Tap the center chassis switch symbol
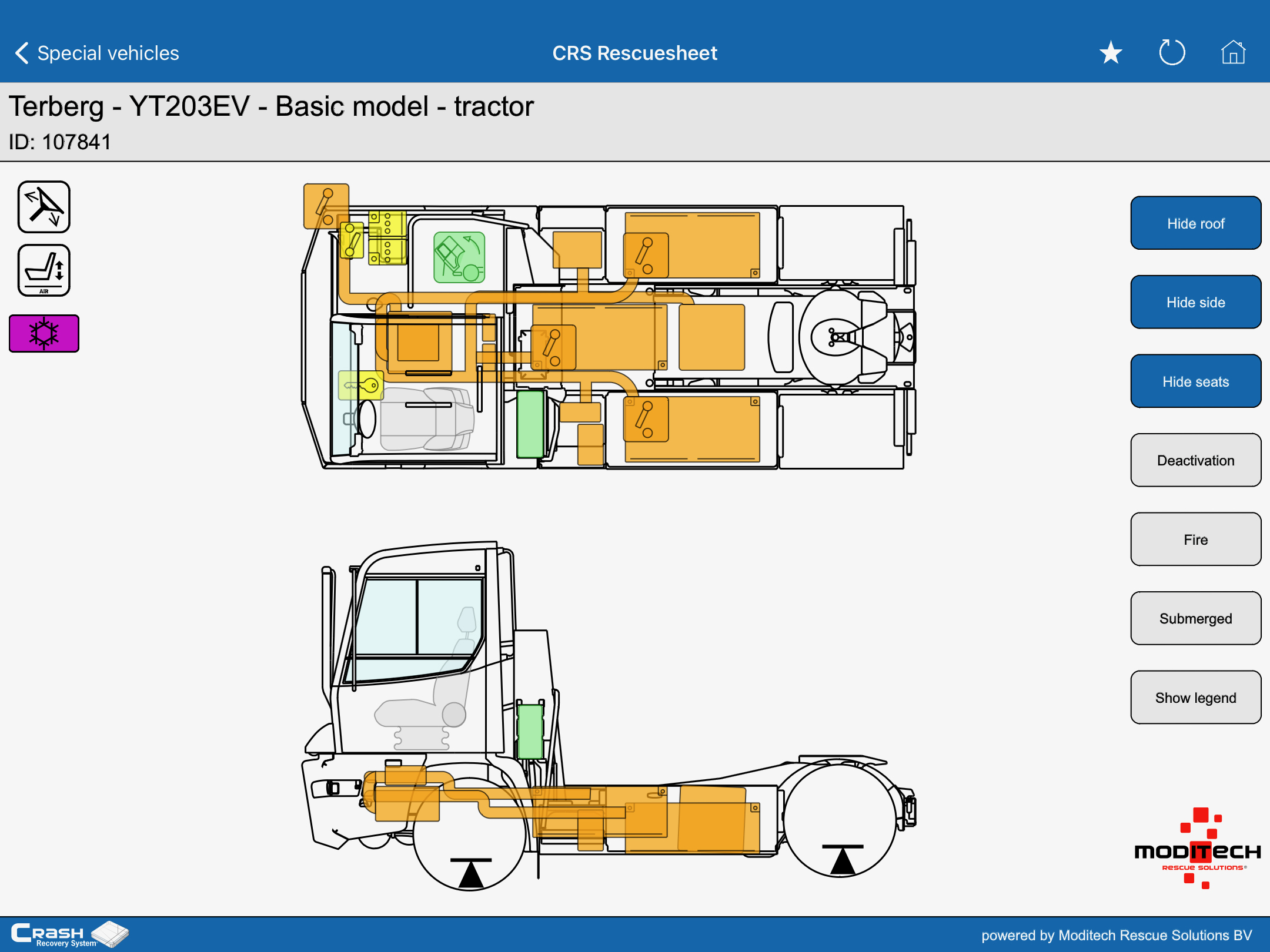This screenshot has width=1270, height=952. (553, 347)
